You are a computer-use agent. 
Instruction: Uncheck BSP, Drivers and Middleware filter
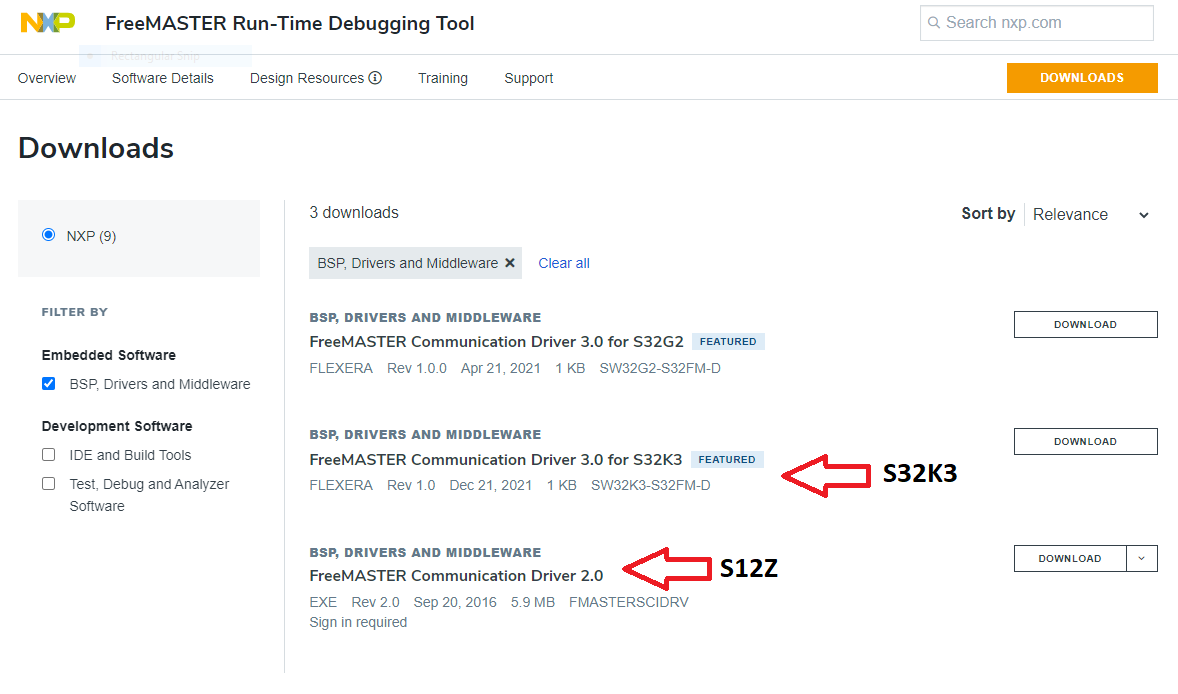coord(48,383)
